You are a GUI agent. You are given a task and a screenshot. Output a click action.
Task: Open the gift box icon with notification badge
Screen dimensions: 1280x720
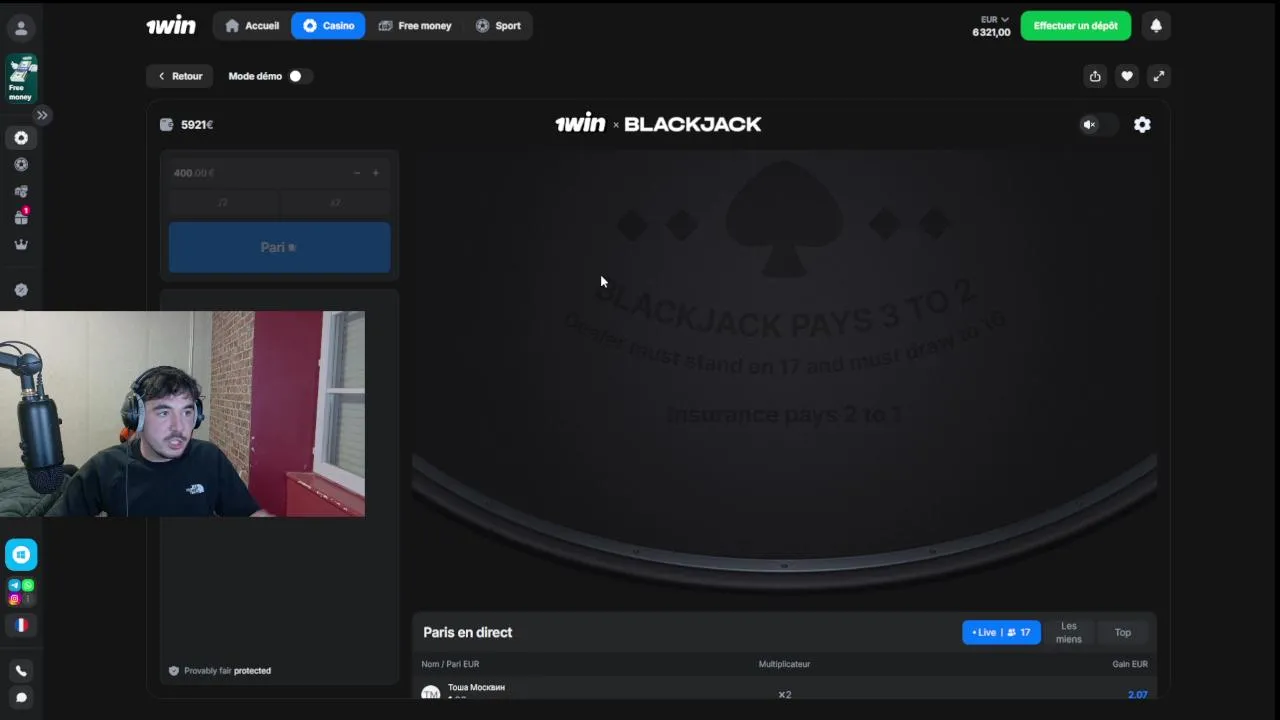tap(21, 217)
